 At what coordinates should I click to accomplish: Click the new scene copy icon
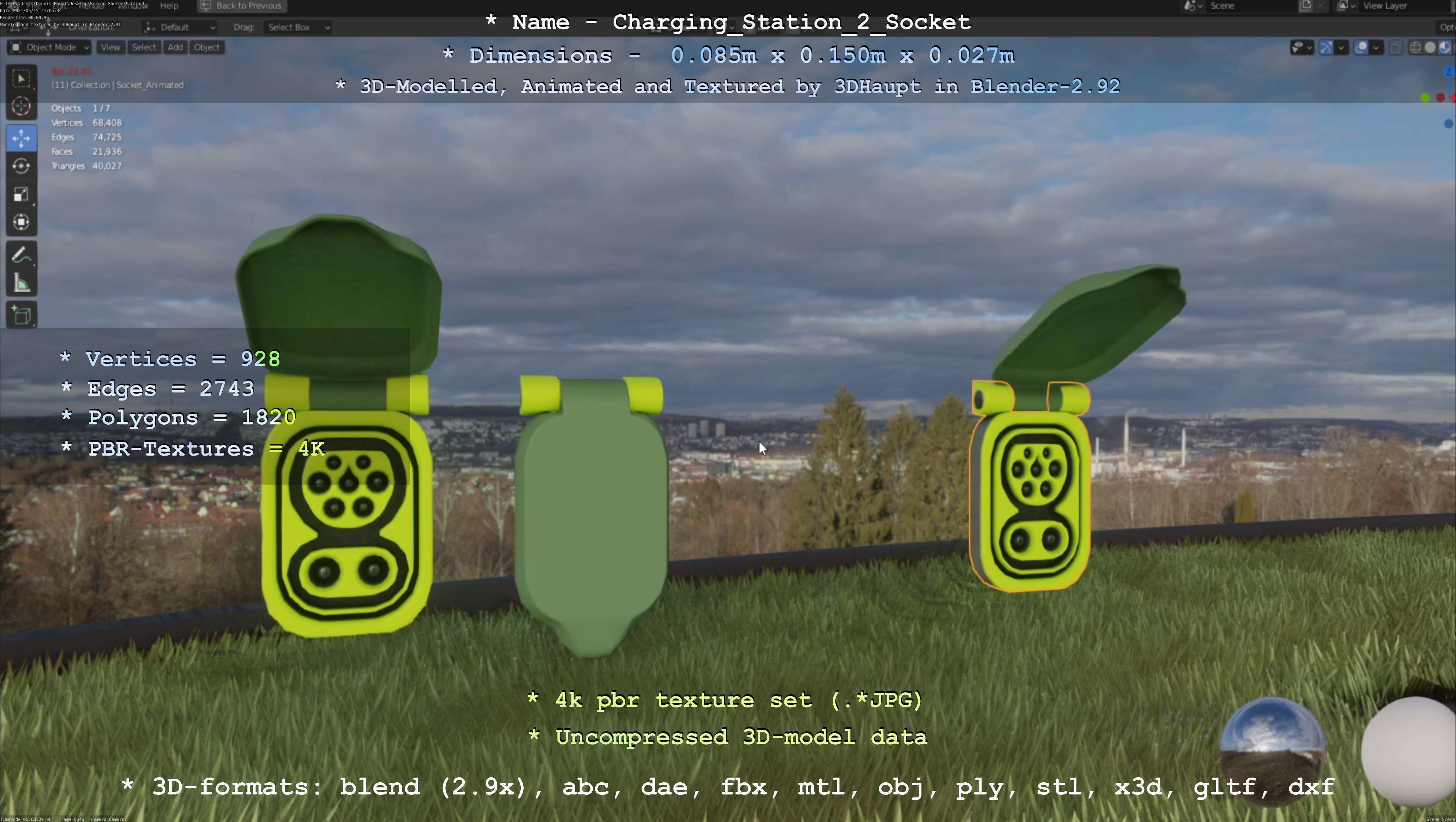pyautogui.click(x=1305, y=6)
